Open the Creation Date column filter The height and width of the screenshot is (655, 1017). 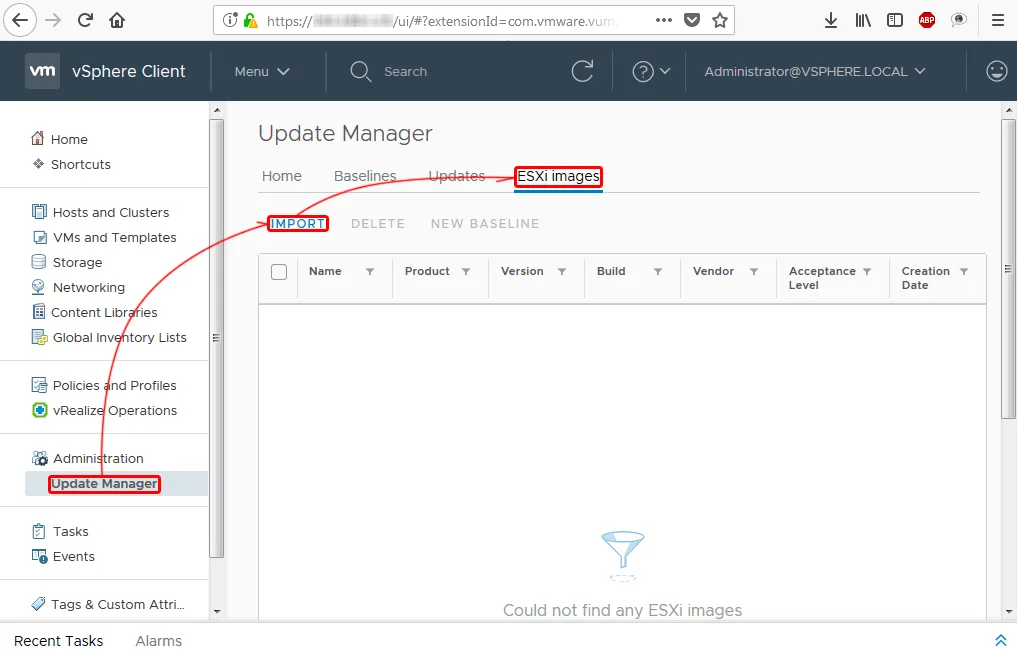[964, 272]
